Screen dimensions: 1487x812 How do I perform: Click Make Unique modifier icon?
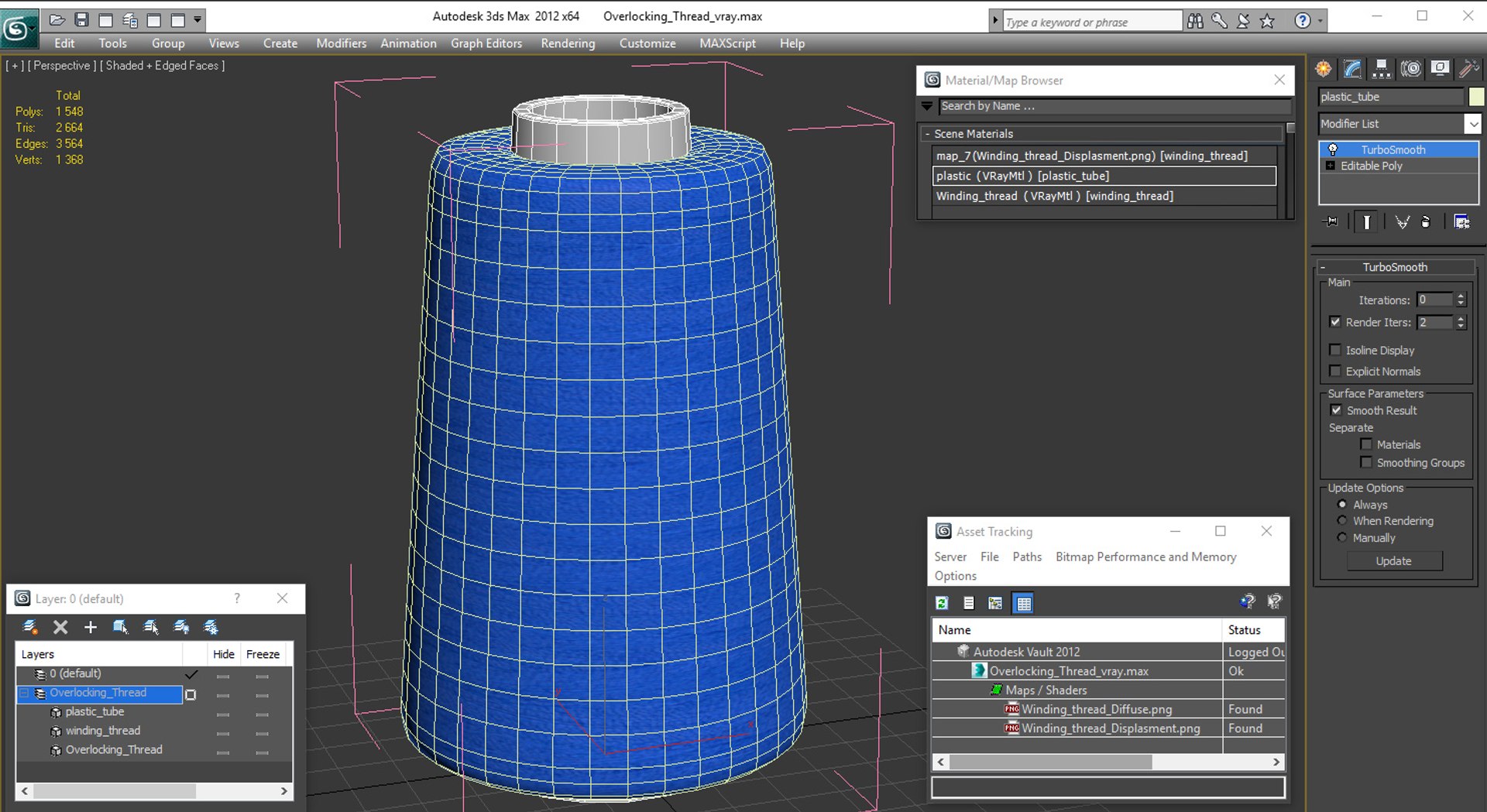tap(1402, 222)
